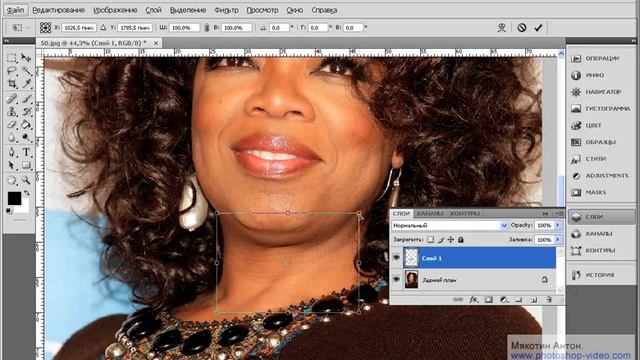Select the Pen tool
640x360 pixels.
pyautogui.click(x=11, y=152)
